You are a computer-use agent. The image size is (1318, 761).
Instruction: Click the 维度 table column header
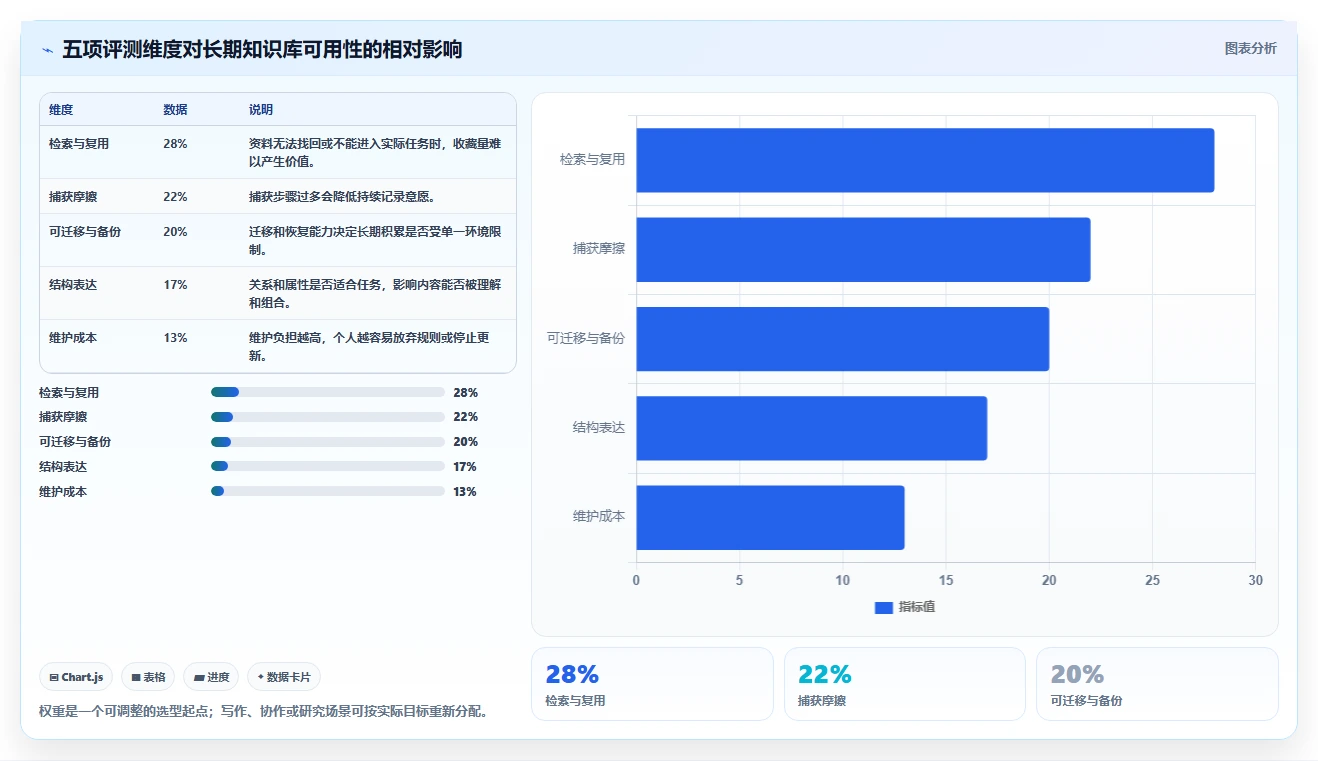(61, 110)
